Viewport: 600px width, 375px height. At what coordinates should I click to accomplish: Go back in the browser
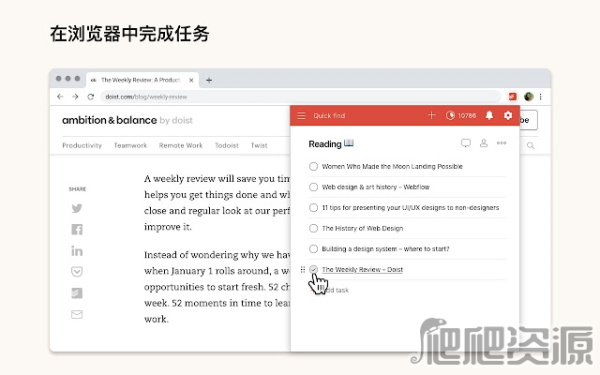point(60,97)
